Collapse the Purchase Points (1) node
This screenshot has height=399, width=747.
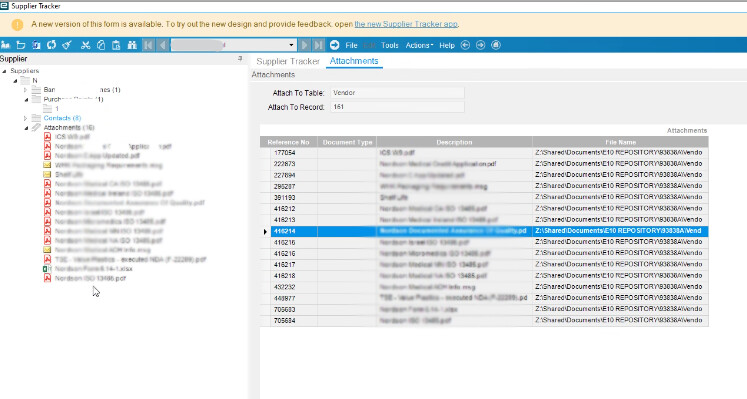click(26, 99)
